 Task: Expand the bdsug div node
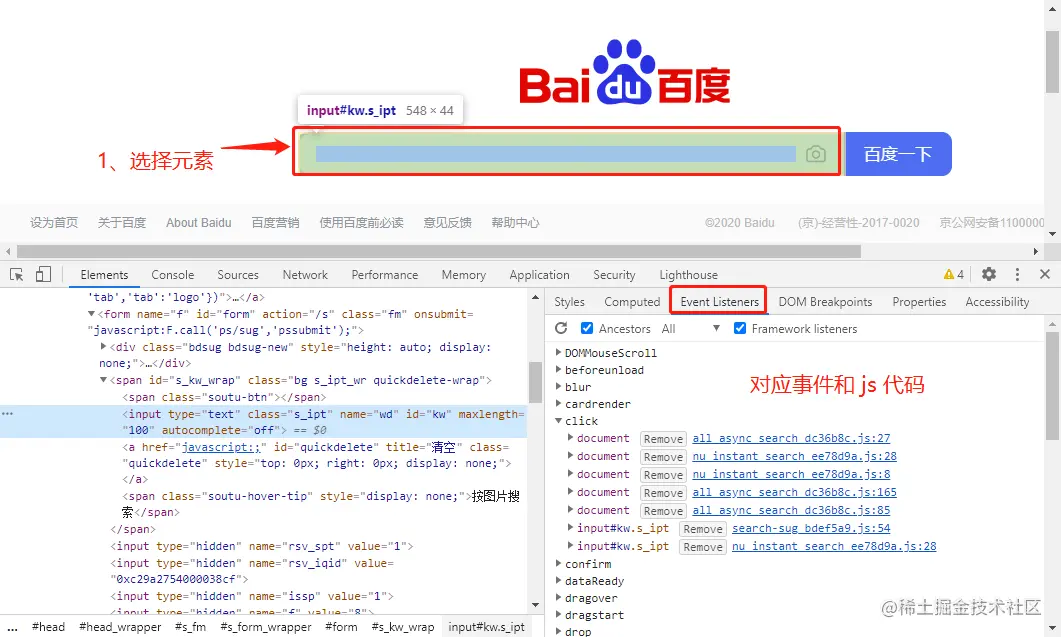pyautogui.click(x=104, y=347)
